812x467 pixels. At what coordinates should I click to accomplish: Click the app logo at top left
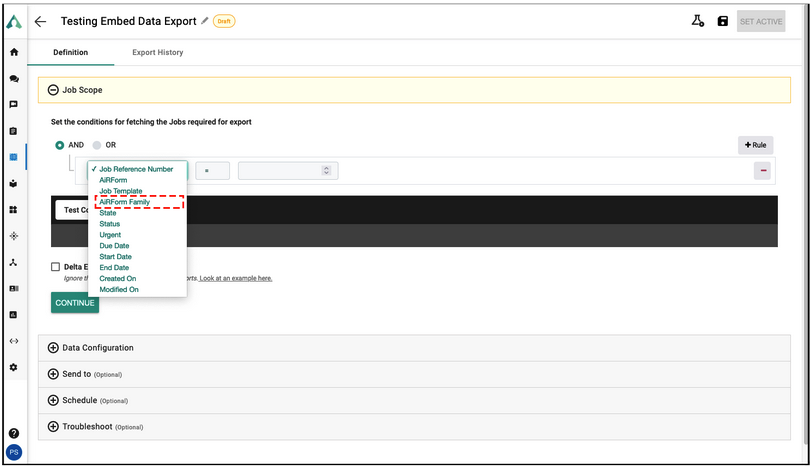[x=14, y=22]
